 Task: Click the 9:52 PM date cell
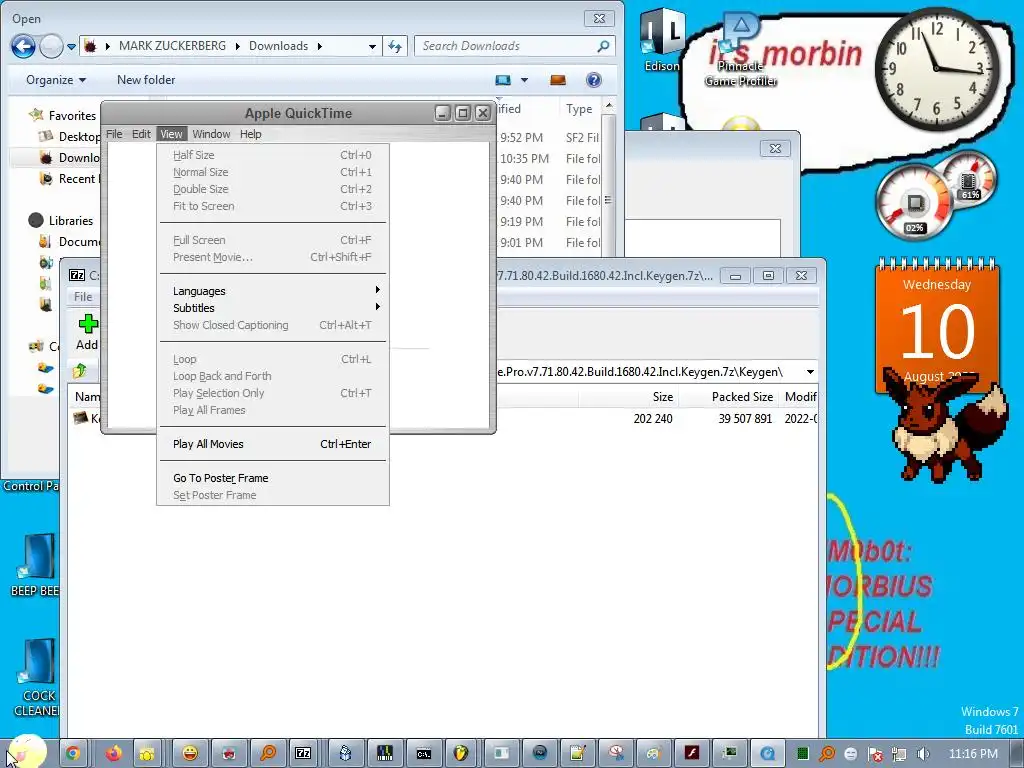pyautogui.click(x=522, y=138)
